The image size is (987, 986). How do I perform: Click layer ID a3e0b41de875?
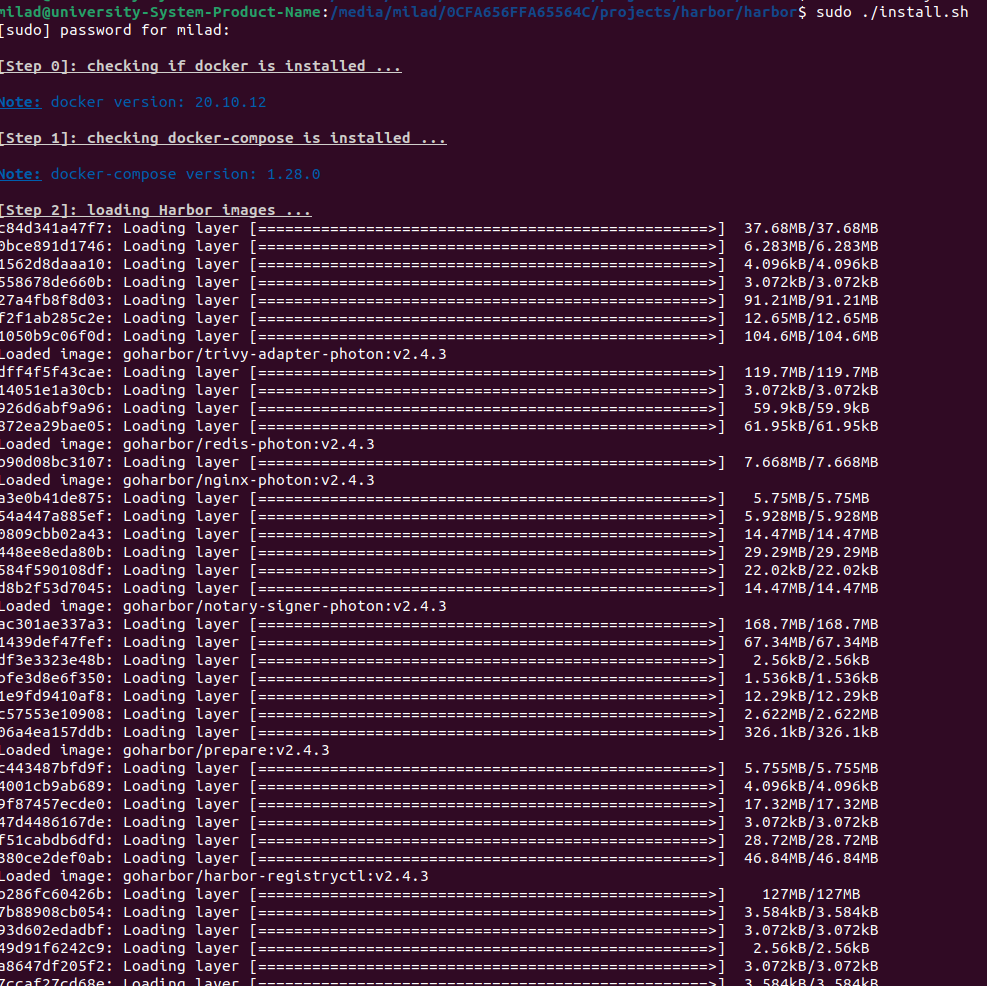coord(54,498)
